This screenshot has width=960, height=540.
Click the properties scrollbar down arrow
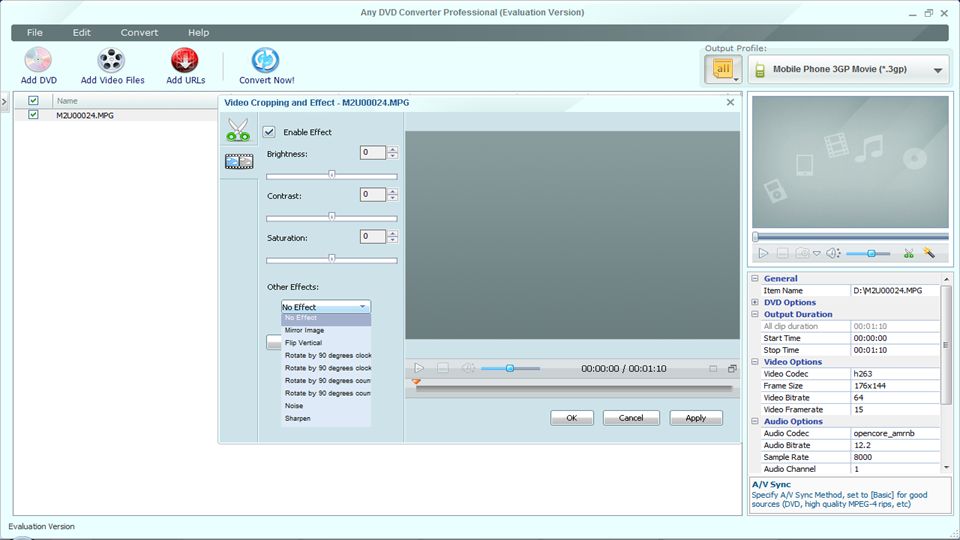(947, 468)
